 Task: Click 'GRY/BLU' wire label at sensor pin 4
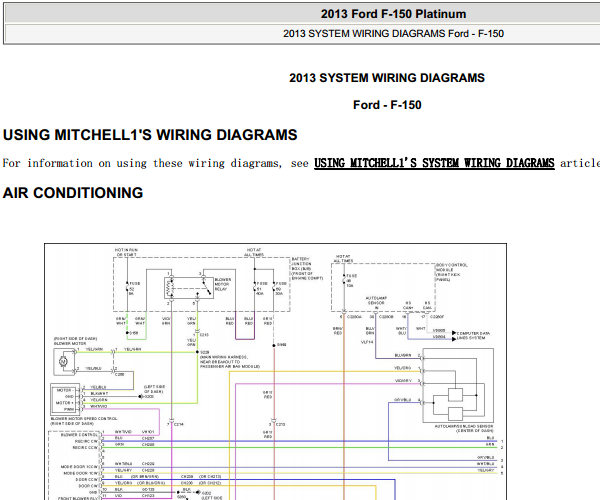point(403,400)
